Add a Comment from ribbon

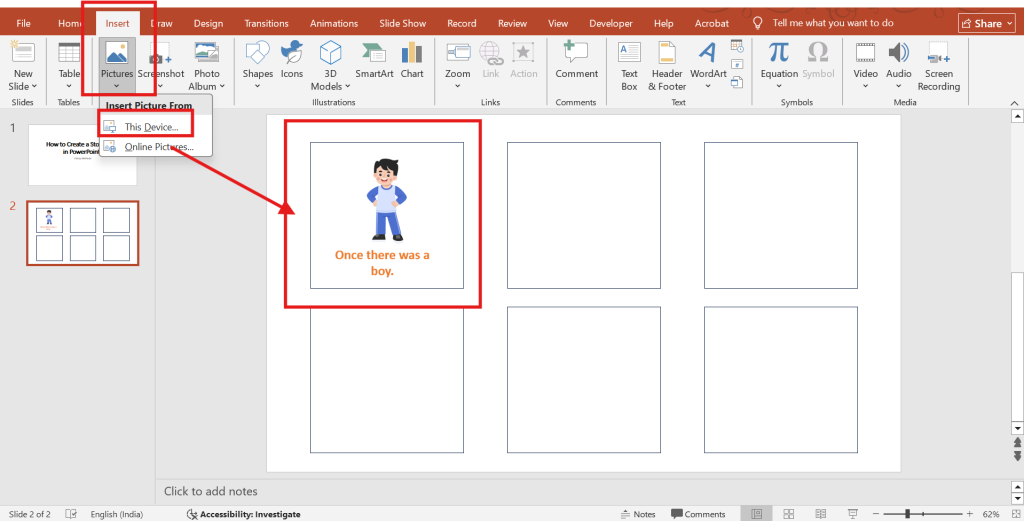[576, 59]
